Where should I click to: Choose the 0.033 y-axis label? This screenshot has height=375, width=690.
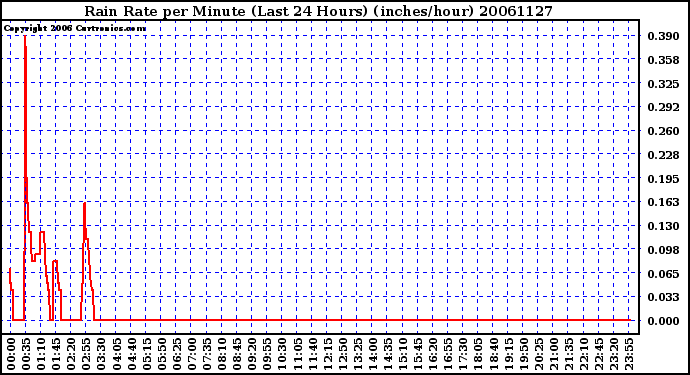663,297
